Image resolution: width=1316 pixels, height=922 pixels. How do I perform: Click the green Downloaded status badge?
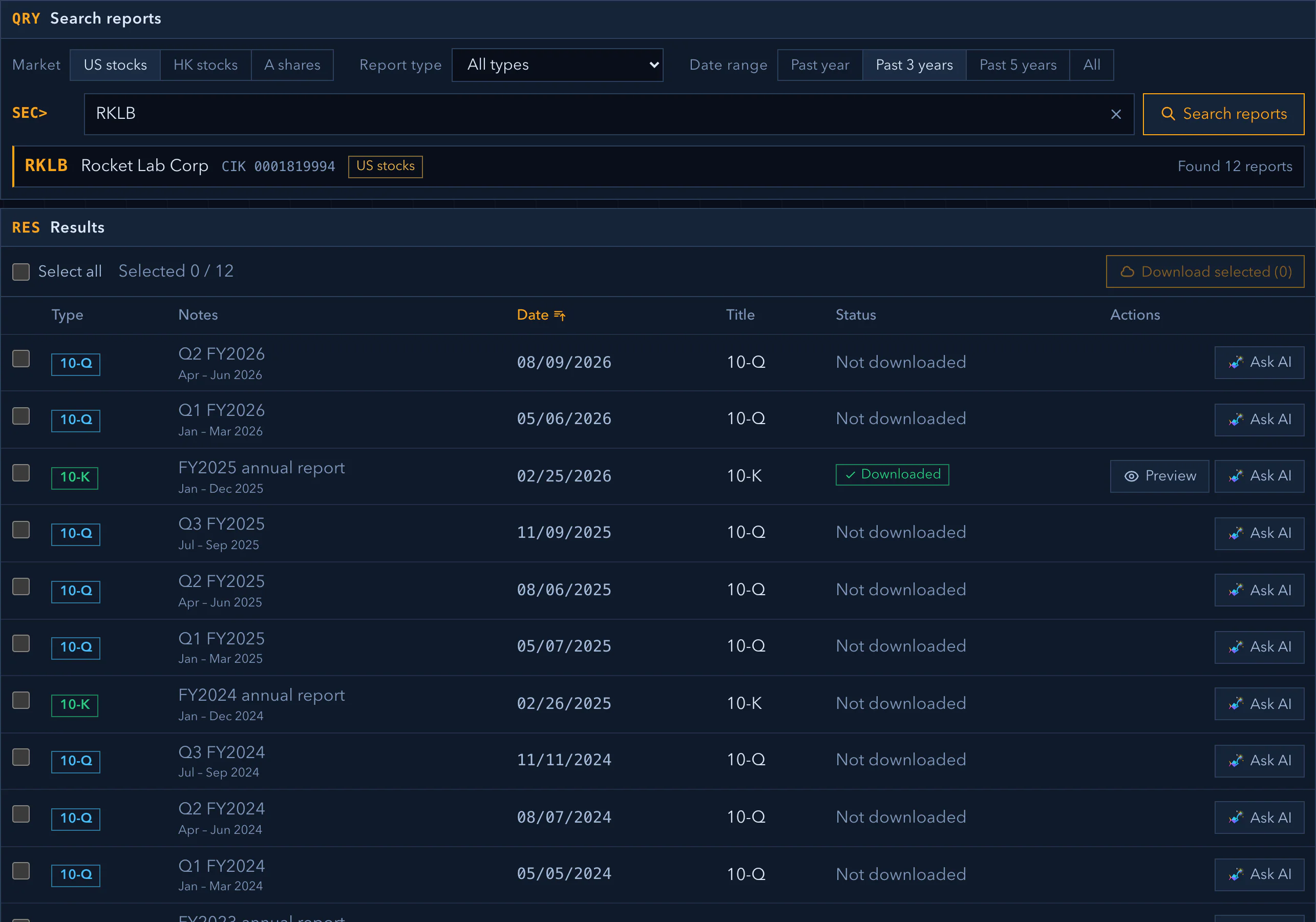coord(892,475)
